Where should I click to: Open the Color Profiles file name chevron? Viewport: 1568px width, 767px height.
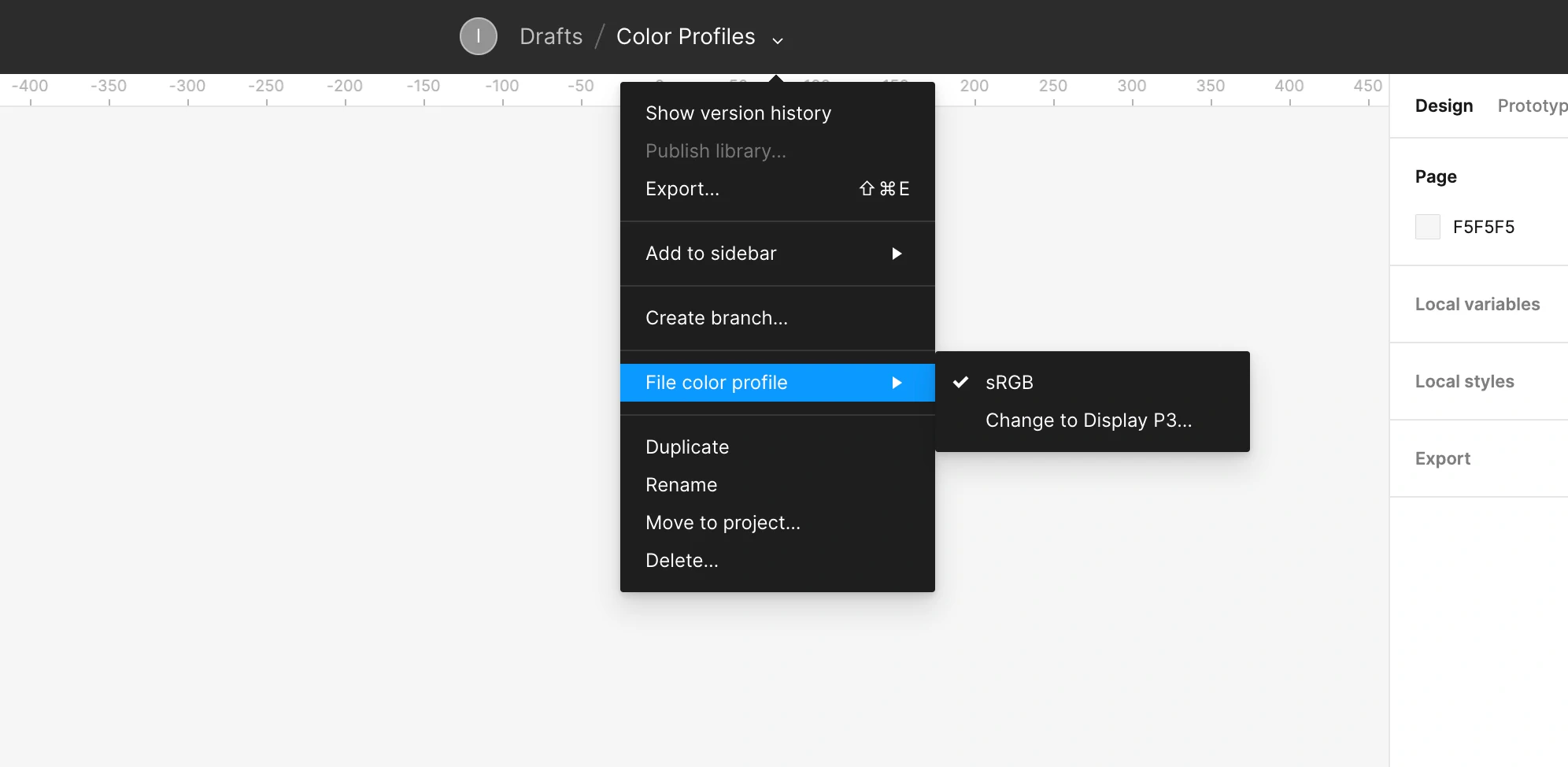[778, 40]
